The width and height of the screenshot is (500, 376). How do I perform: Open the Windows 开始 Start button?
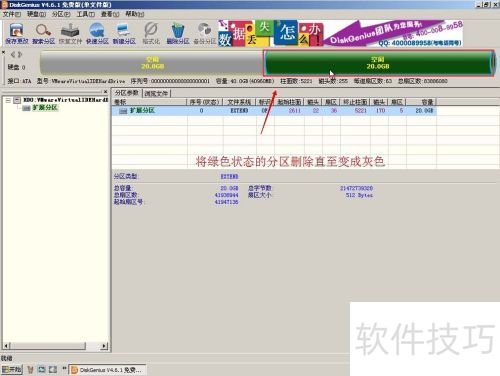12,369
